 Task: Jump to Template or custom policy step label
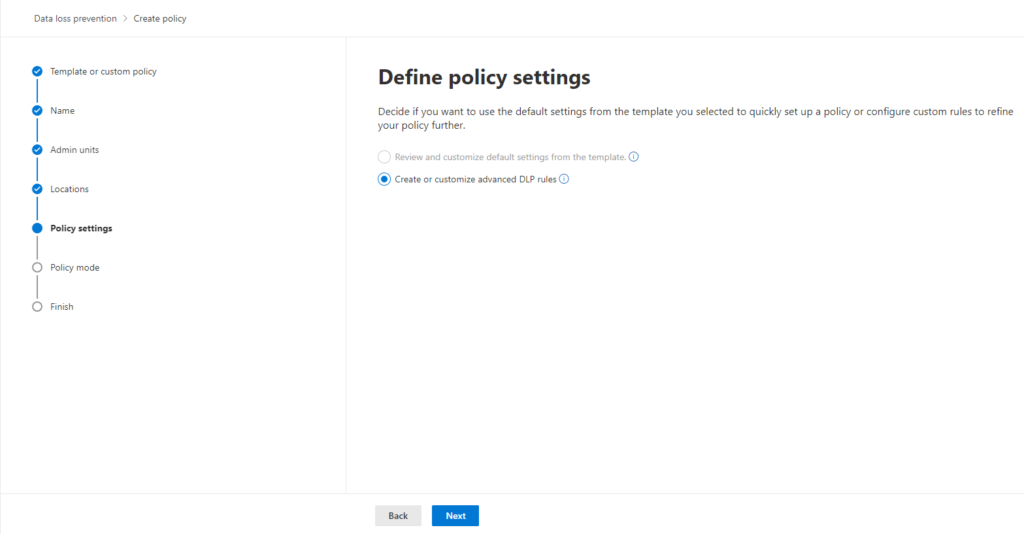coord(103,72)
